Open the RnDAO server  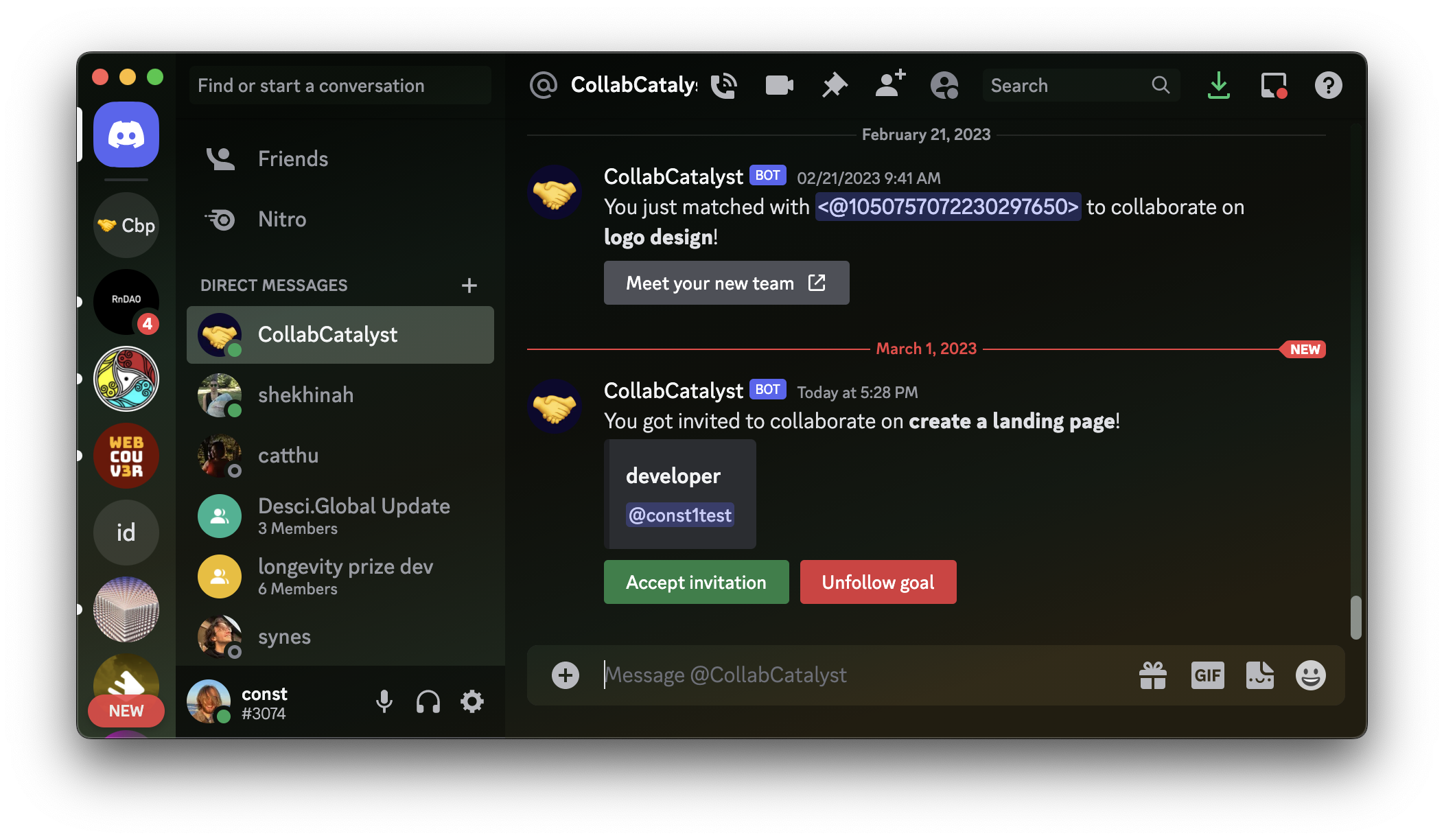(126, 301)
